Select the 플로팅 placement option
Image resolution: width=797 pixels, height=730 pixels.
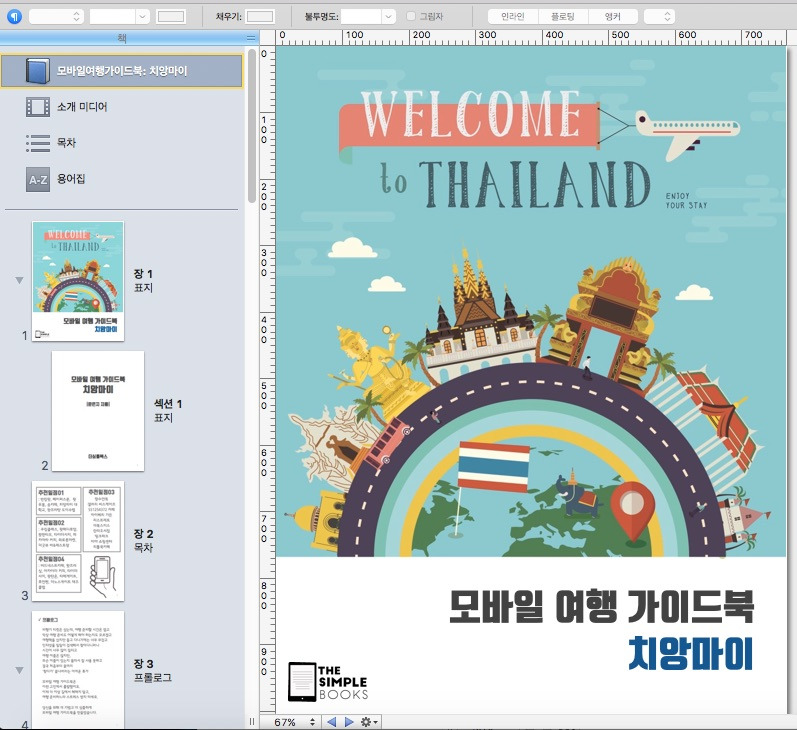pos(563,17)
